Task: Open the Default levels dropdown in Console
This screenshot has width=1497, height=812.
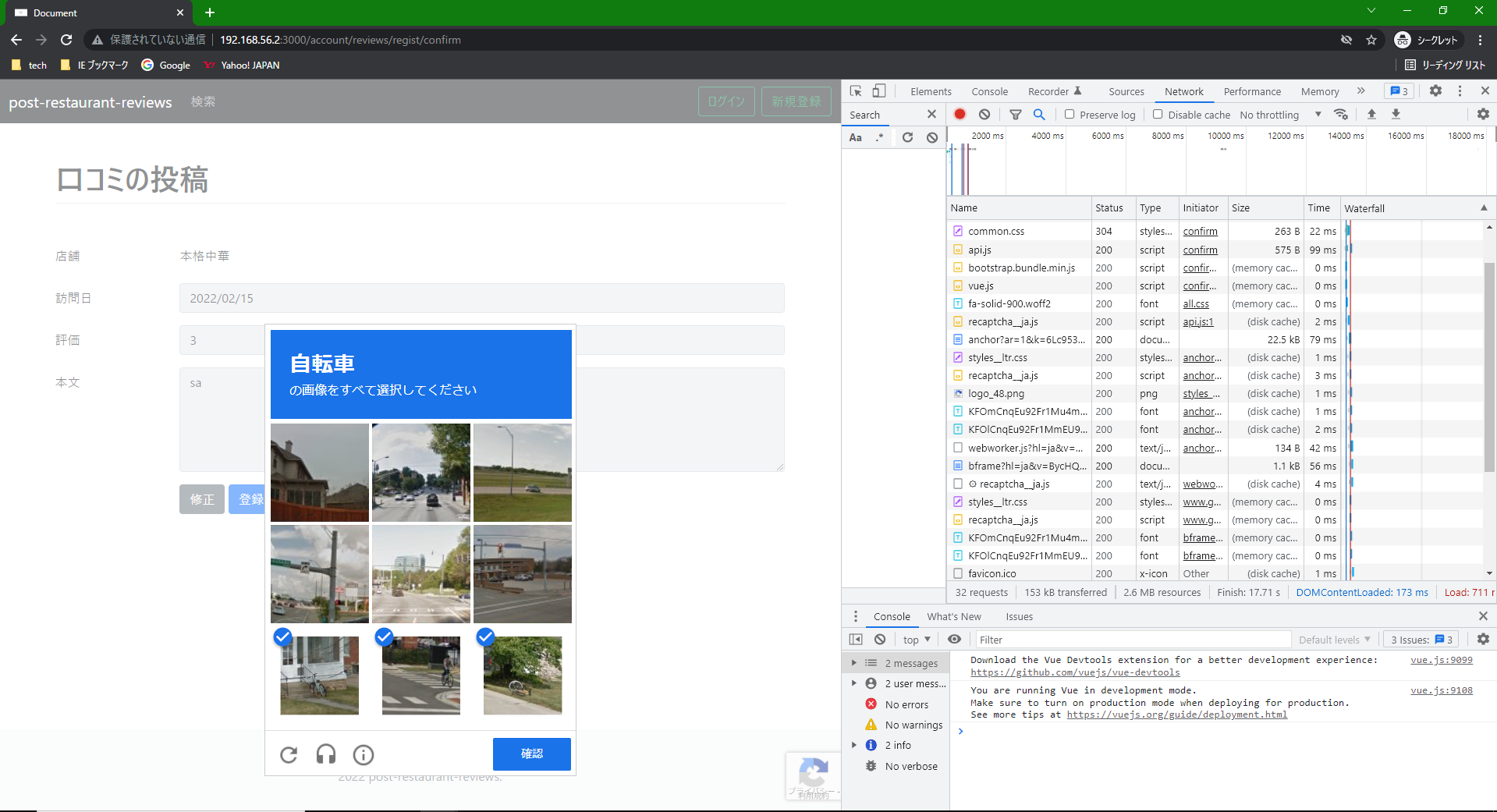Action: coord(1334,639)
